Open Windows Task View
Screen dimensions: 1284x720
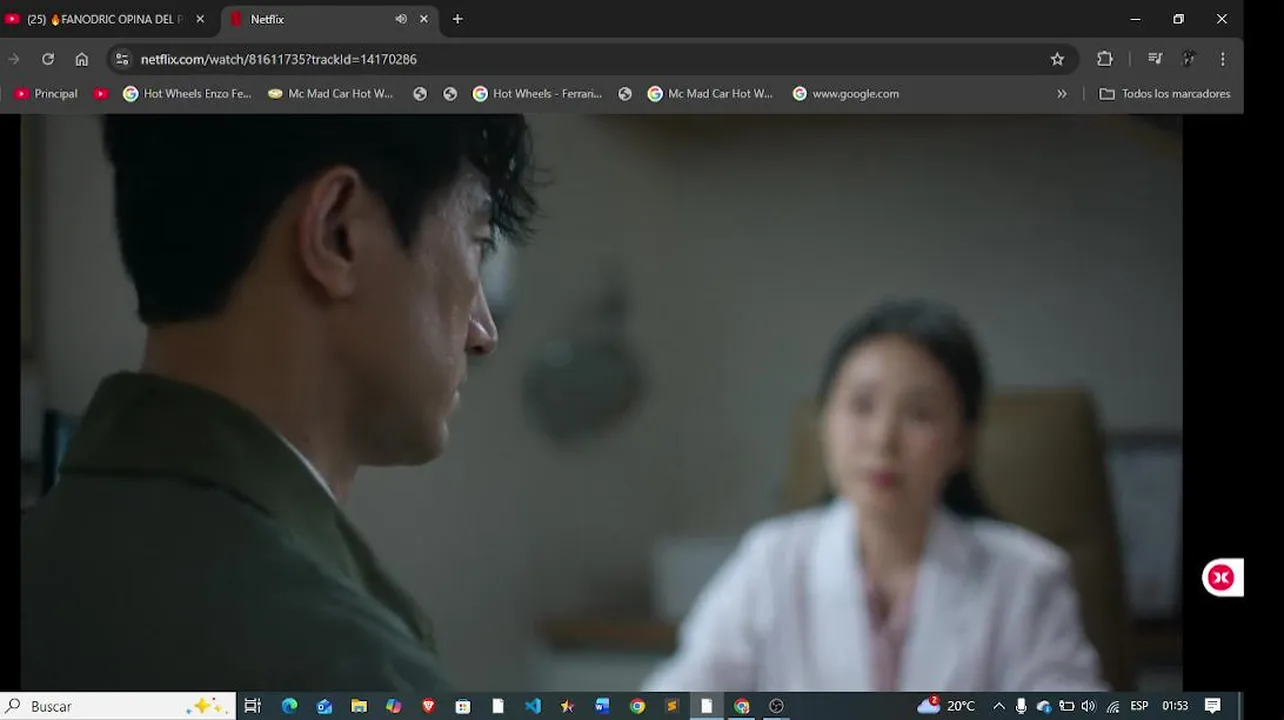[253, 706]
